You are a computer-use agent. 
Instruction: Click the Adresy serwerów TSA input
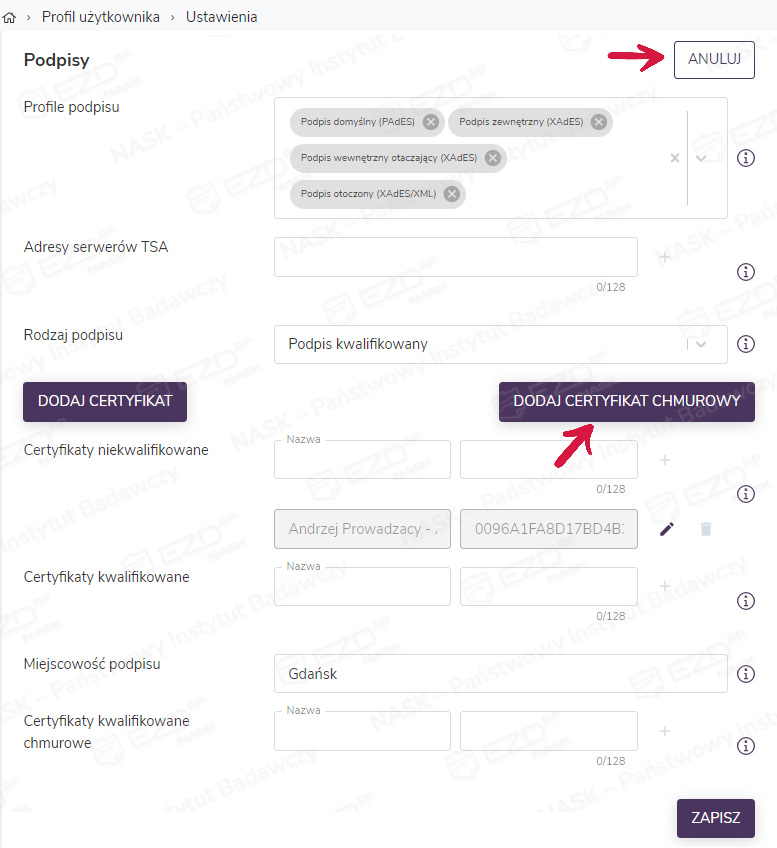[x=455, y=257]
